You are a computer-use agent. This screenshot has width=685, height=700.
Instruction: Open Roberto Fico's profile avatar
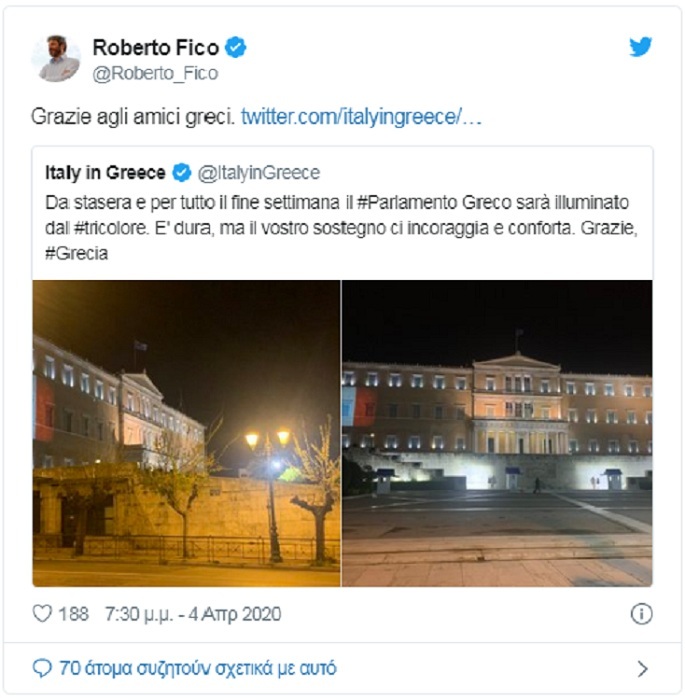56,58
